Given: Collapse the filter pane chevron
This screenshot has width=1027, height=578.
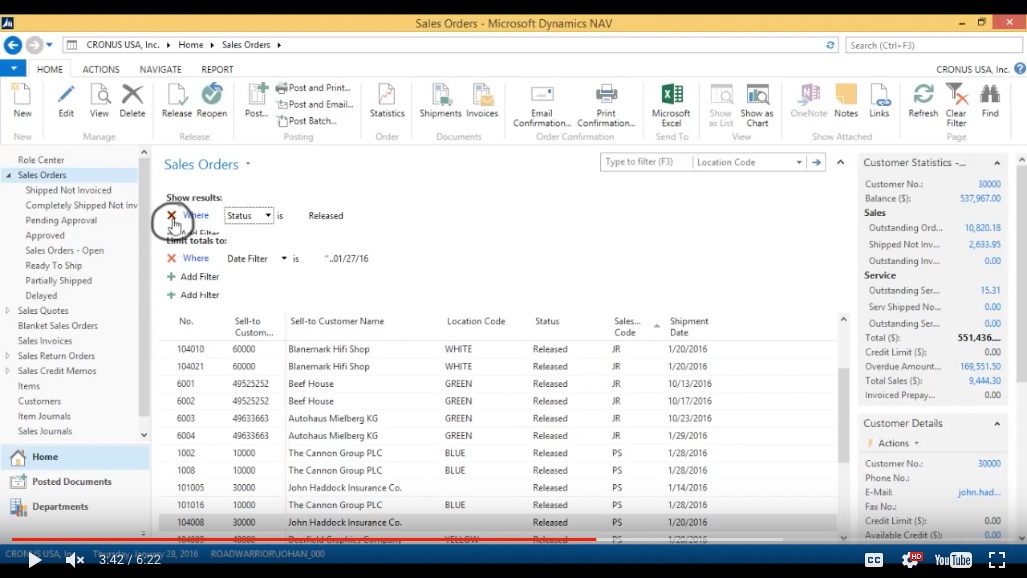Looking at the screenshot, I should 840,162.
